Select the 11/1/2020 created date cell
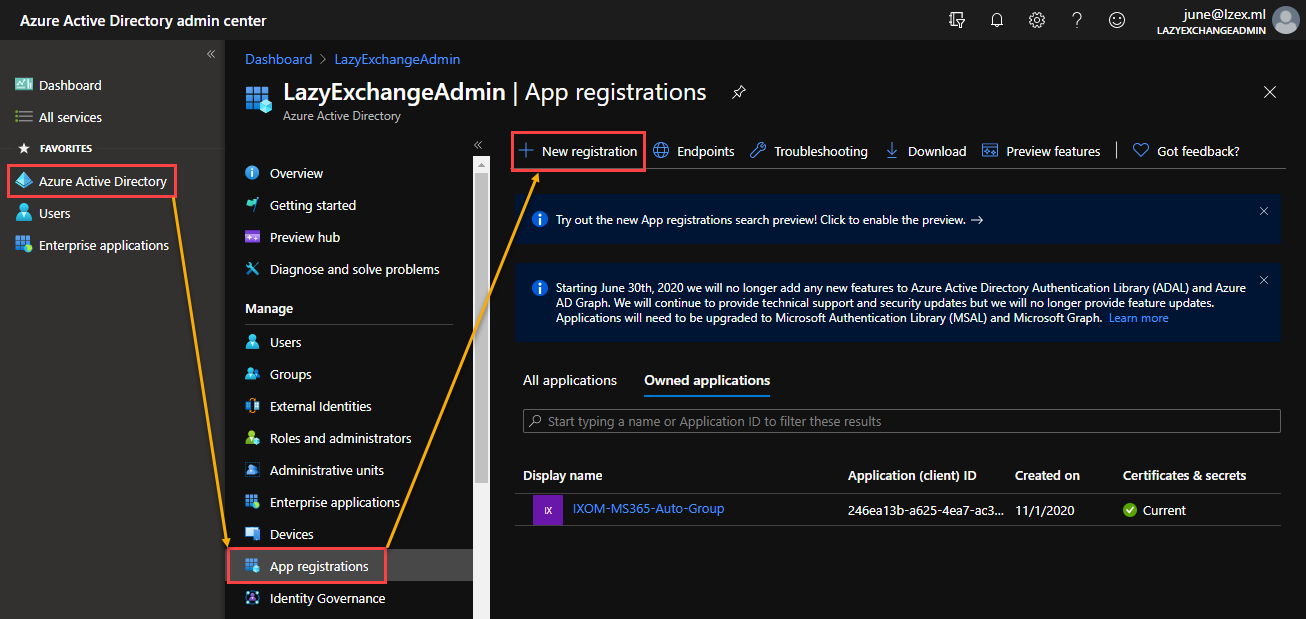The width and height of the screenshot is (1306, 619). click(x=1045, y=510)
